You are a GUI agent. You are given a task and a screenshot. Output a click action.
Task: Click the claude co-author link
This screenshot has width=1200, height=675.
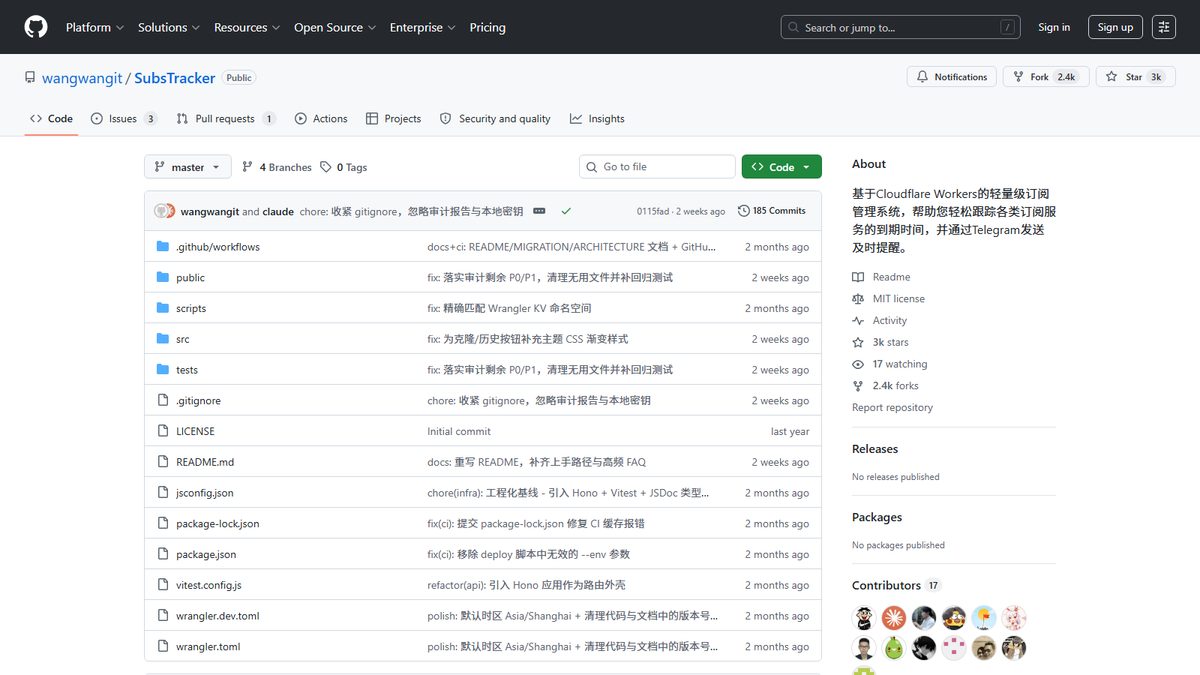tap(278, 211)
